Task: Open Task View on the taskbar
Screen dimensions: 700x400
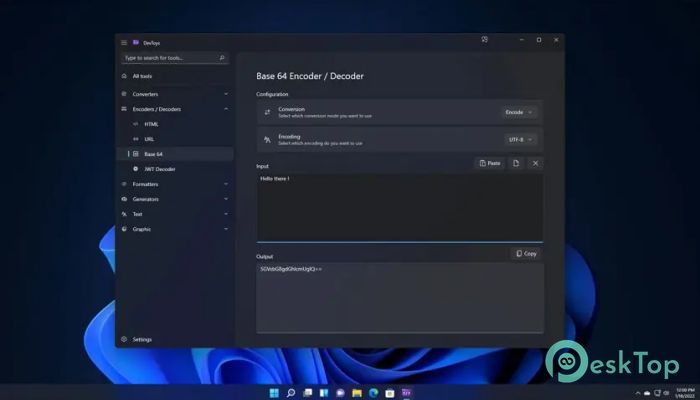Action: click(x=308, y=393)
